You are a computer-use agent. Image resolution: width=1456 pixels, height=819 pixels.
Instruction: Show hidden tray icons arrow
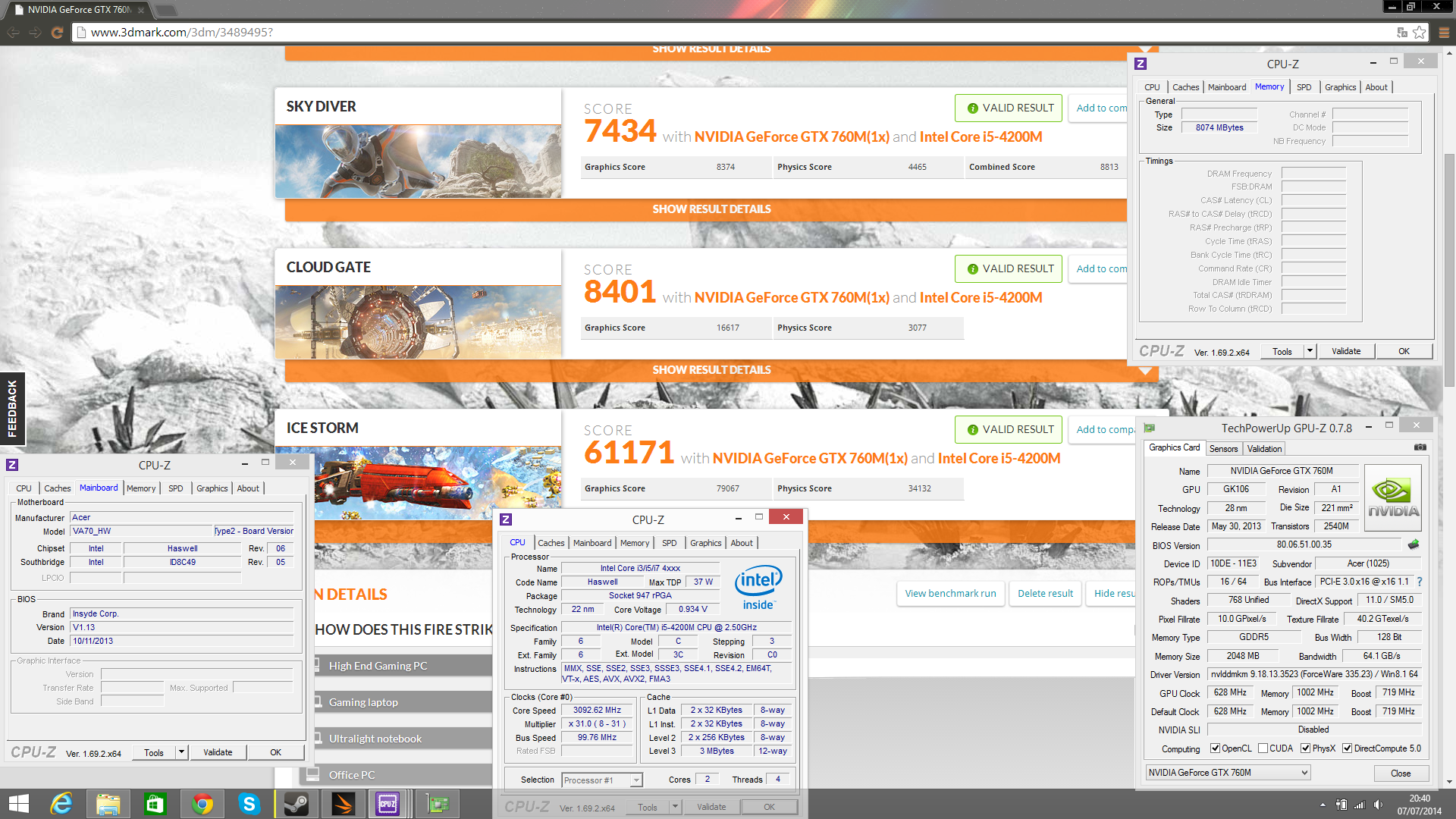(x=1323, y=805)
